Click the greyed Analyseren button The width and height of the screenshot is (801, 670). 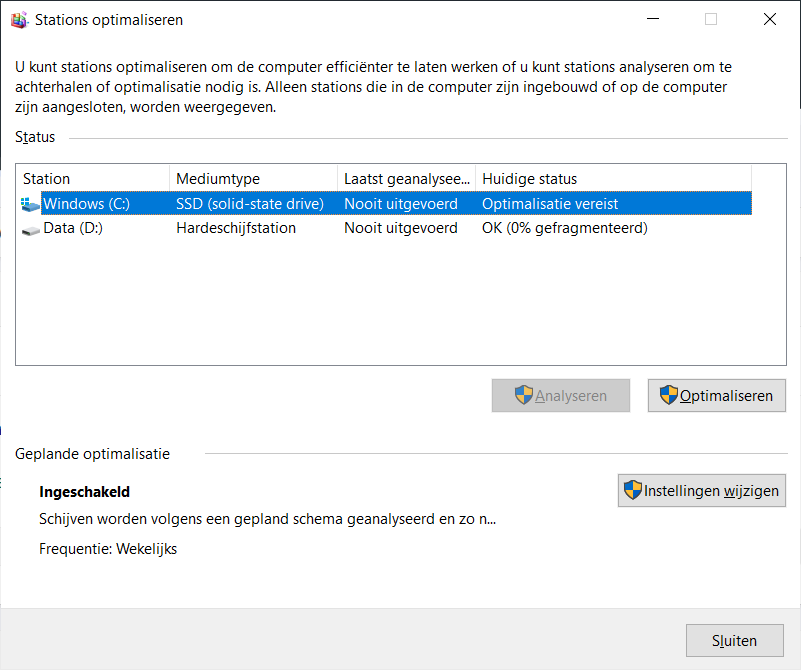click(x=560, y=395)
